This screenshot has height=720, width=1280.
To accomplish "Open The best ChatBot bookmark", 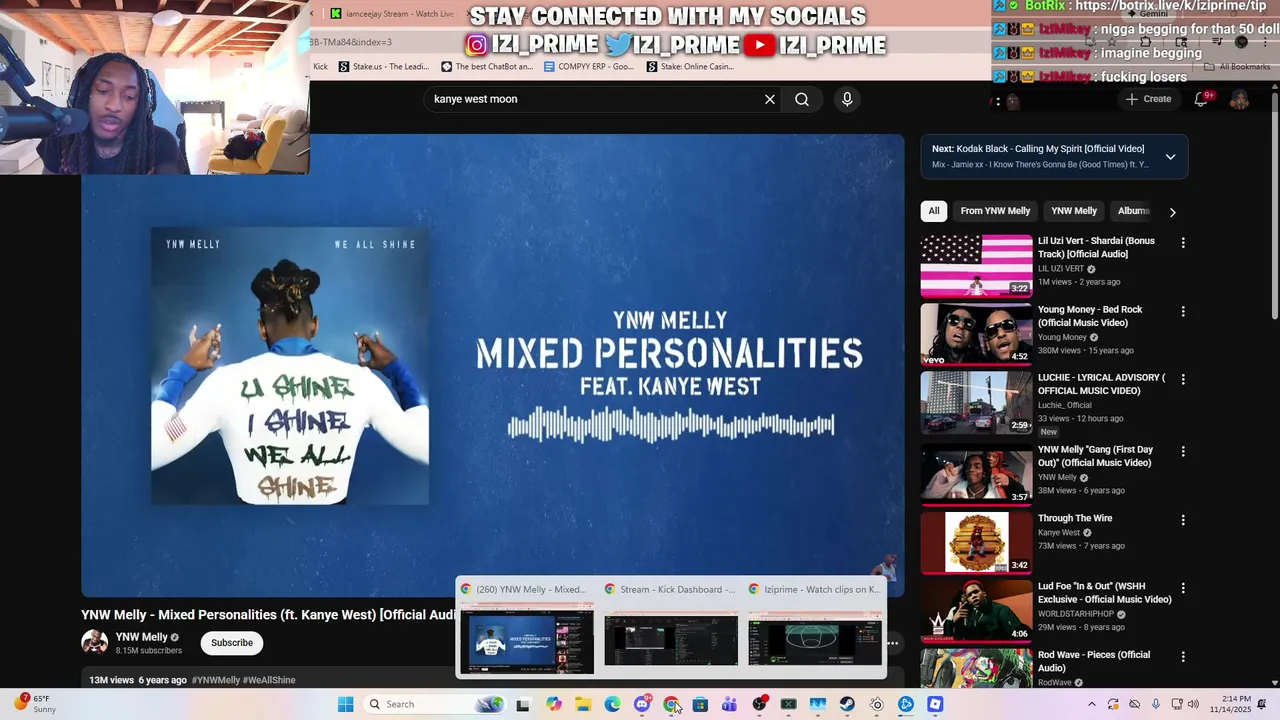I will pos(487,67).
